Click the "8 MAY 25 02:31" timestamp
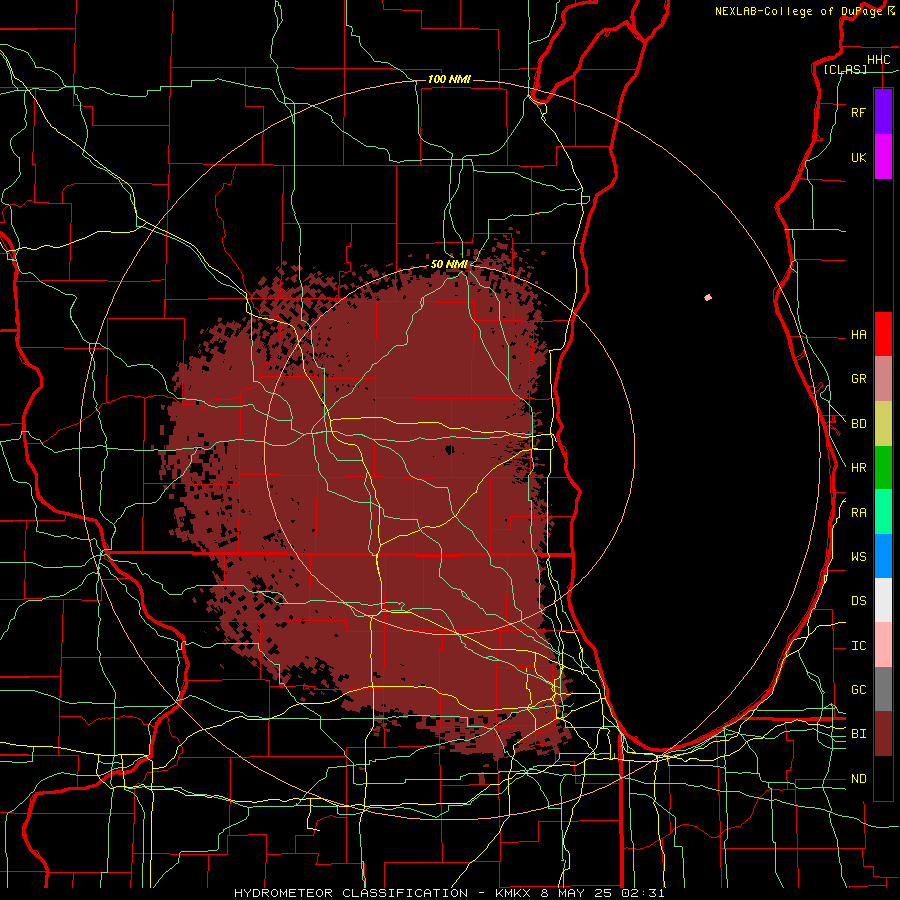 tap(602, 893)
